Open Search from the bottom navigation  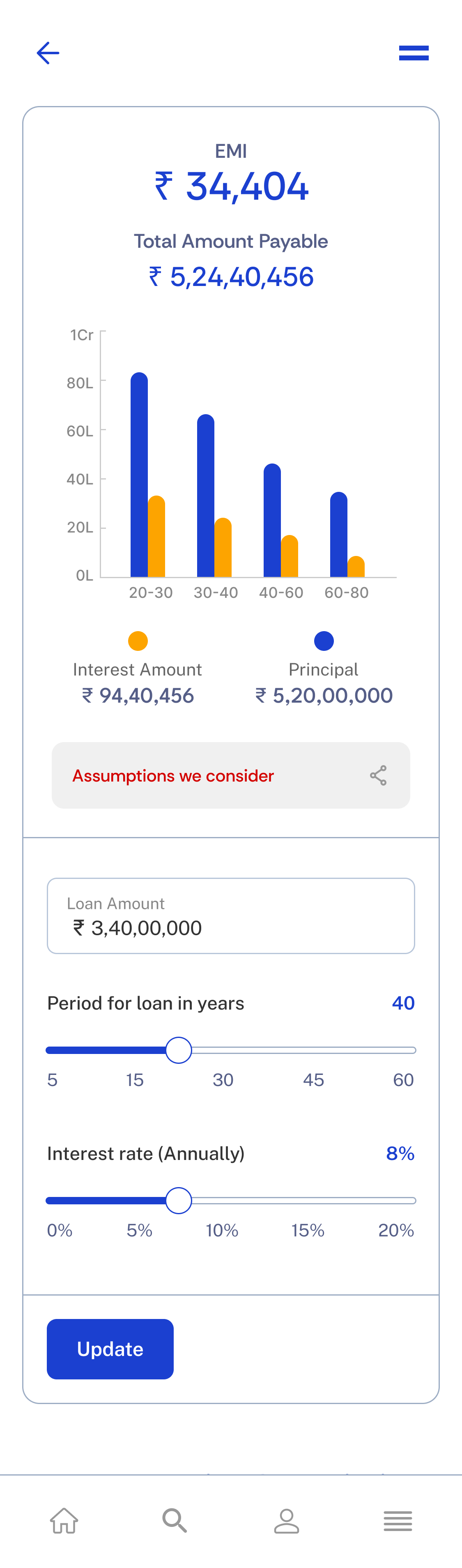coord(175,1520)
